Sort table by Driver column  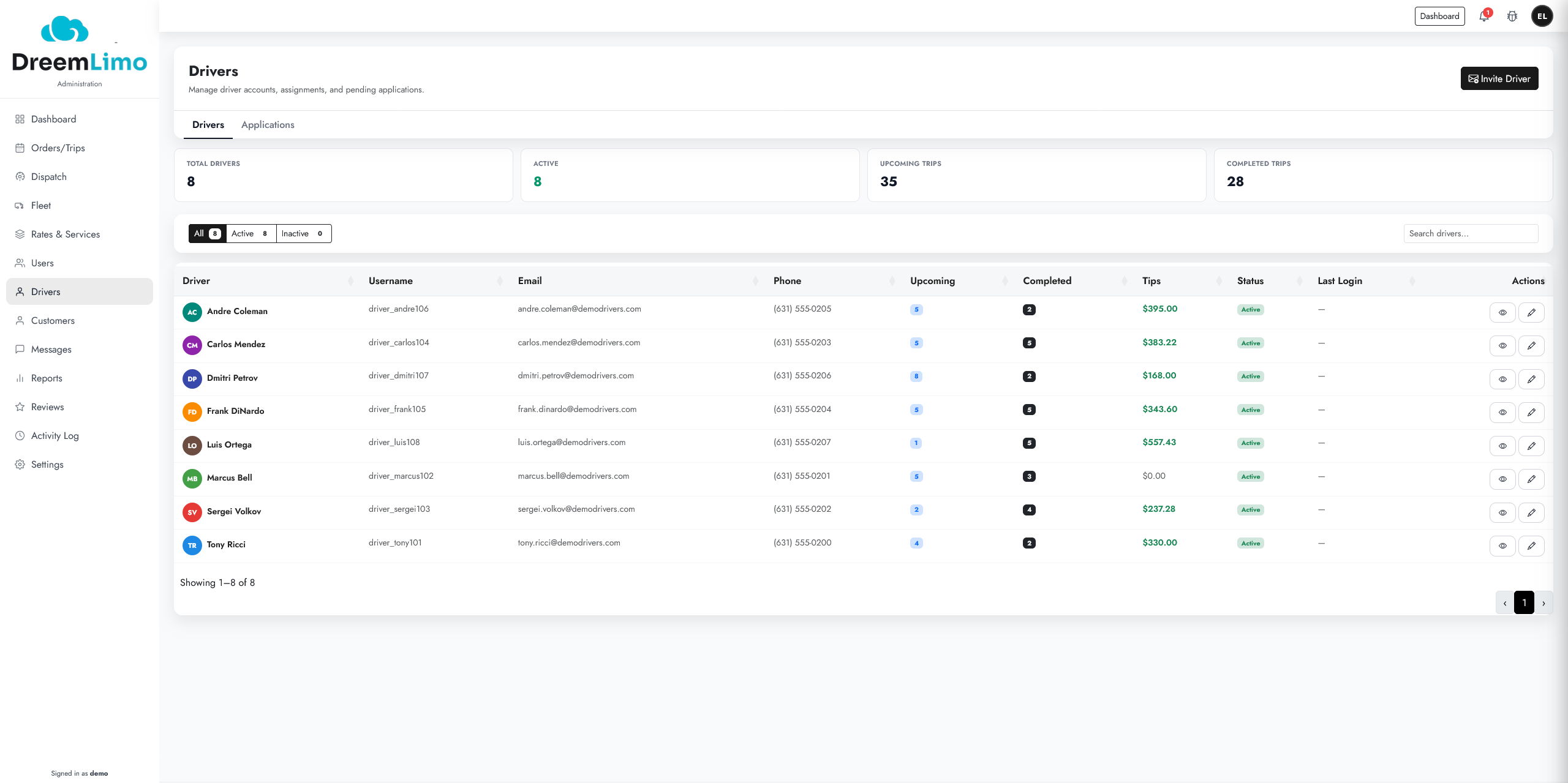pos(268,281)
